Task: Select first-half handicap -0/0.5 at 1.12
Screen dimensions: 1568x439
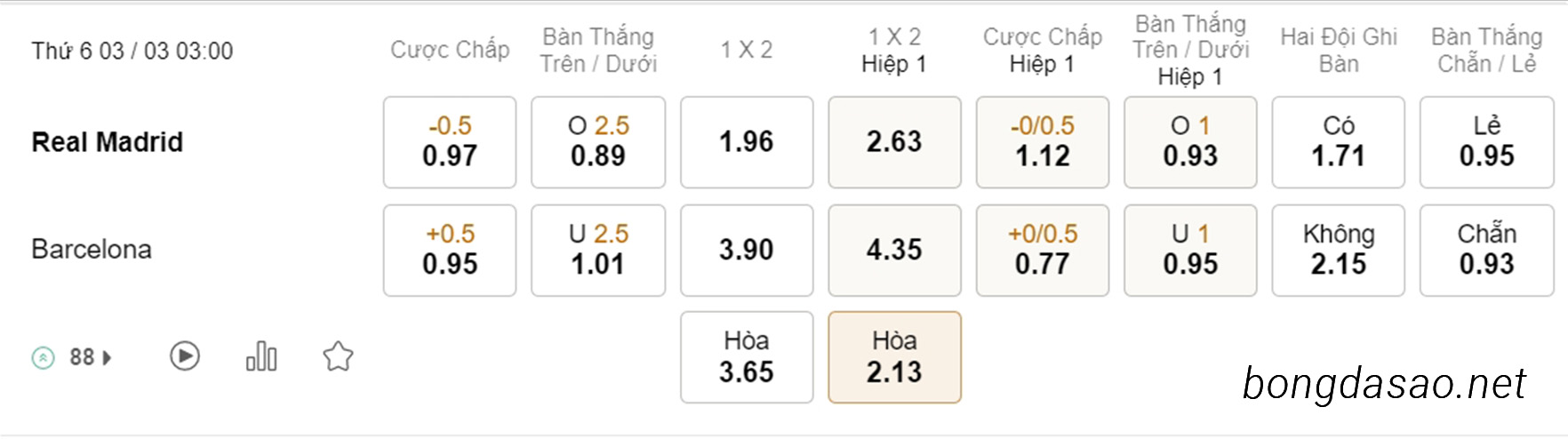Action: coord(1043,142)
